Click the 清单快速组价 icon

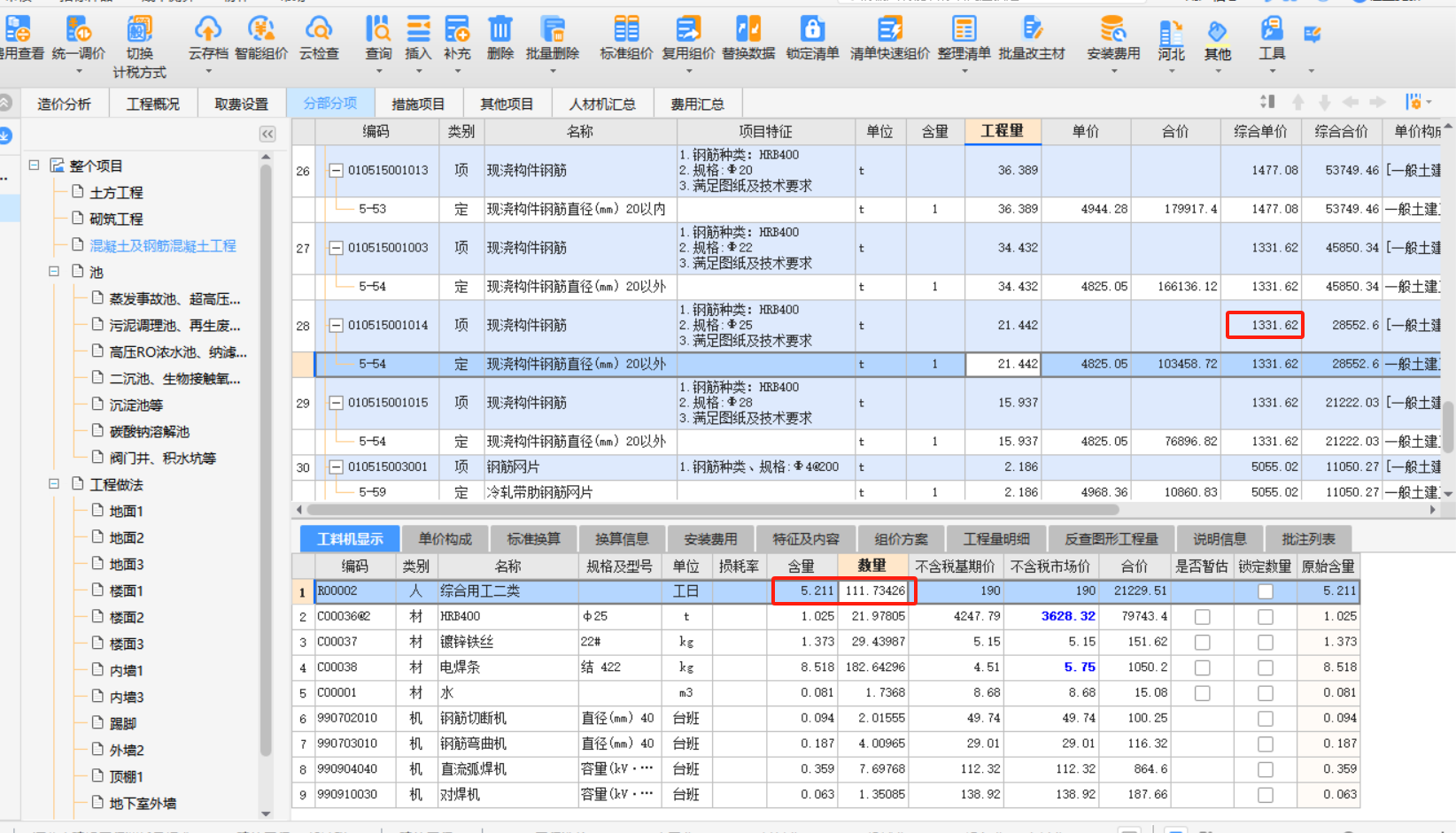pyautogui.click(x=890, y=28)
